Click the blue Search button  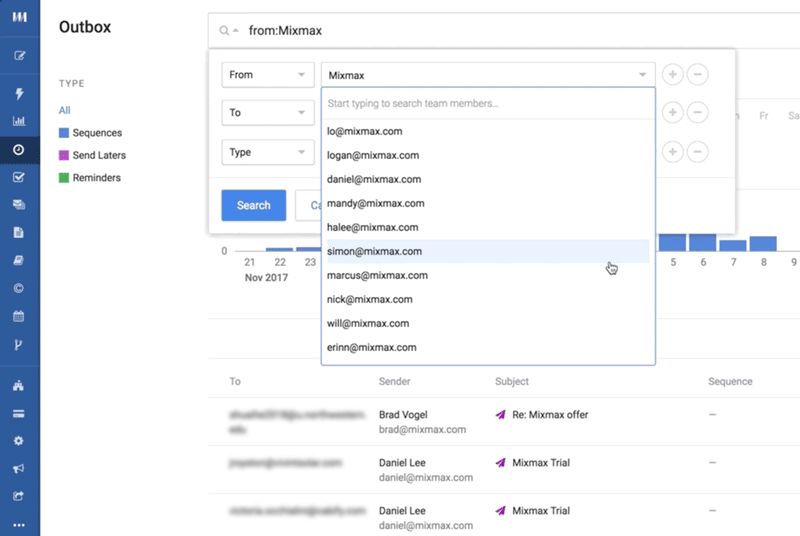click(x=254, y=205)
